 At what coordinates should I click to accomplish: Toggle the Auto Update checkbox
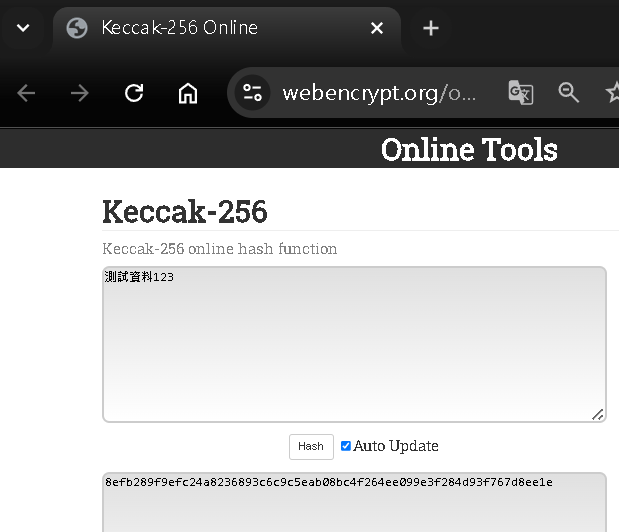click(345, 446)
